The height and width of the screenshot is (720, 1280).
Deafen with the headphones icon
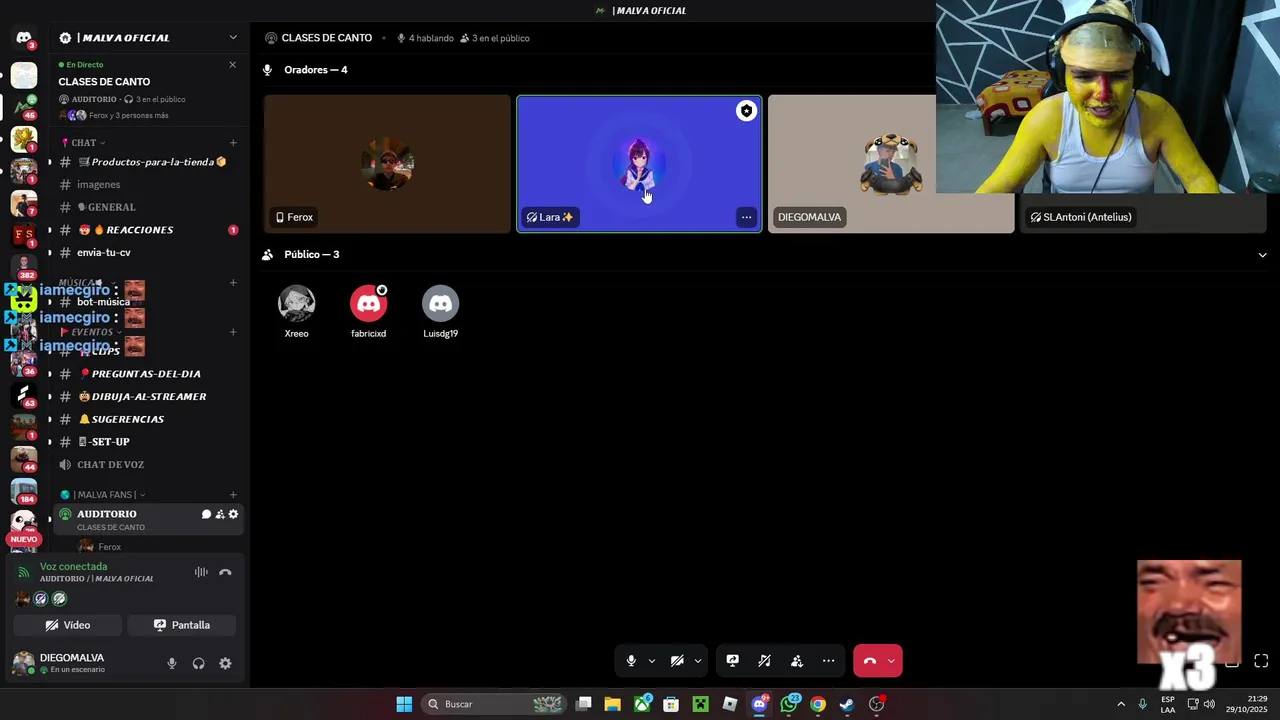[x=198, y=663]
